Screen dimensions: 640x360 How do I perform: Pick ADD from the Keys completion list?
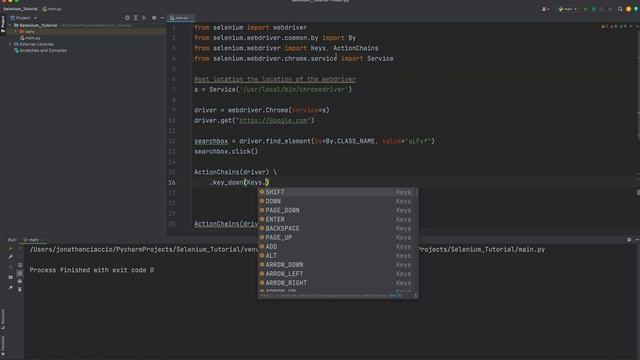337,247
